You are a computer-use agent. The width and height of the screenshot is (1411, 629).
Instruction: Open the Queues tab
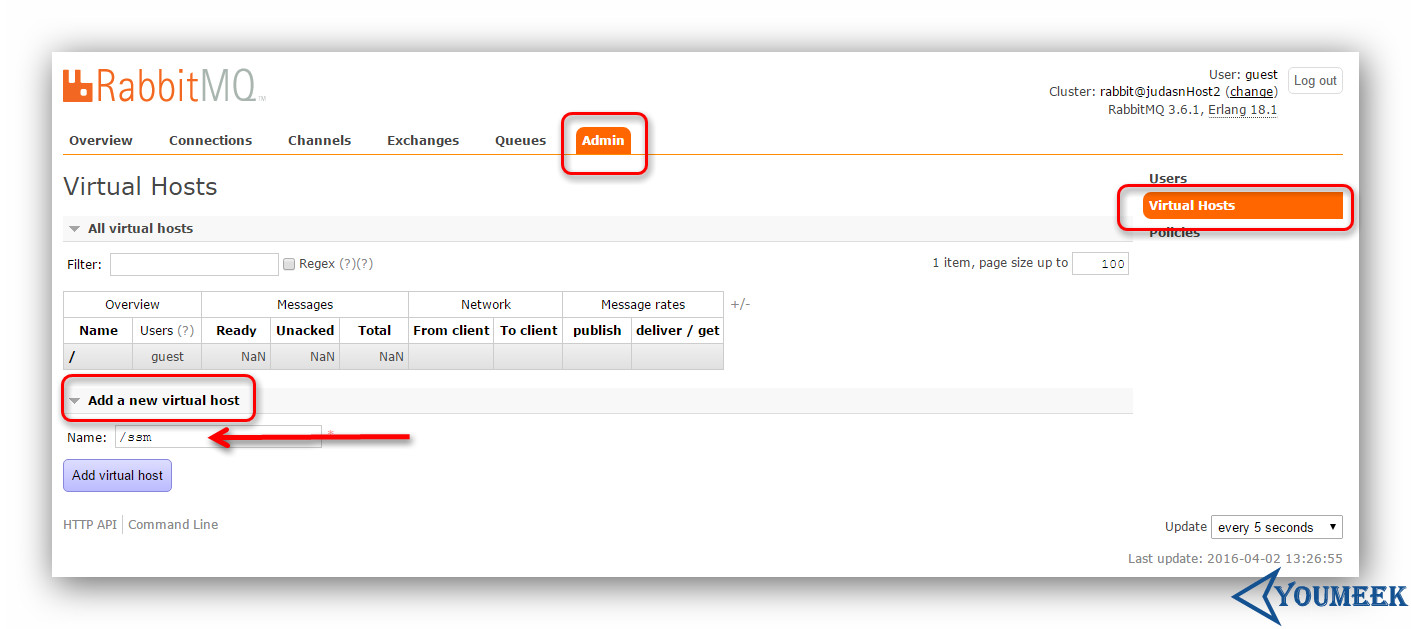[x=520, y=140]
